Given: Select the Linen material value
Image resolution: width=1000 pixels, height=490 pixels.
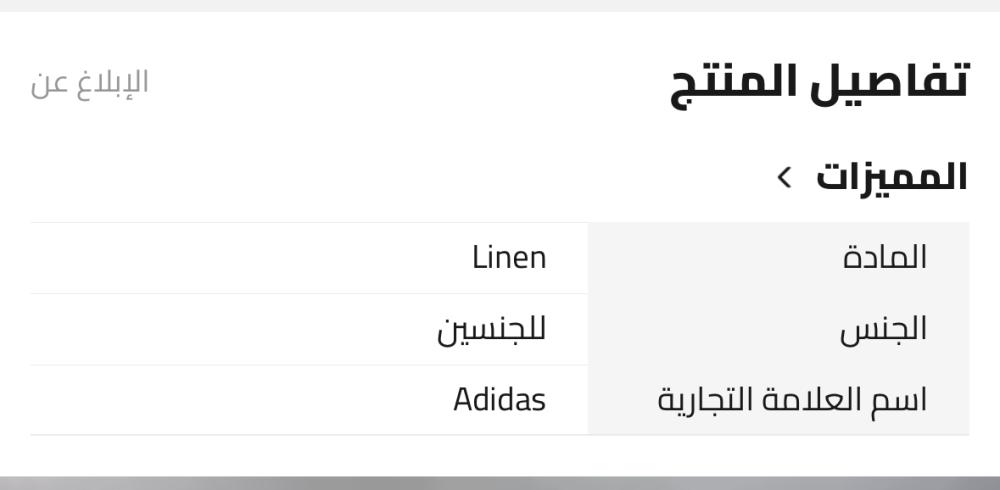Looking at the screenshot, I should click(509, 258).
